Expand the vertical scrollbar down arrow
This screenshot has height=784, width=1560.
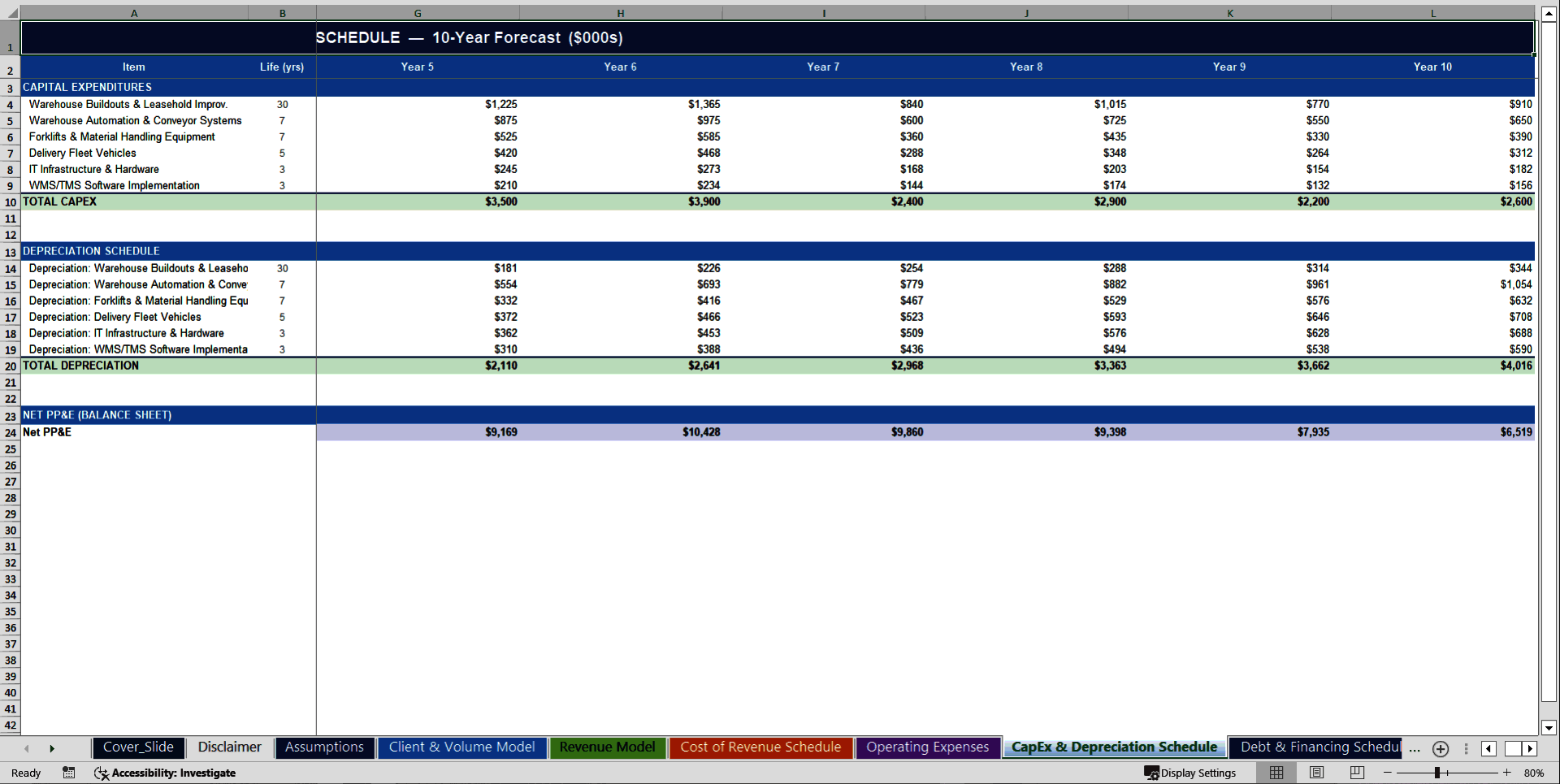click(x=1548, y=729)
